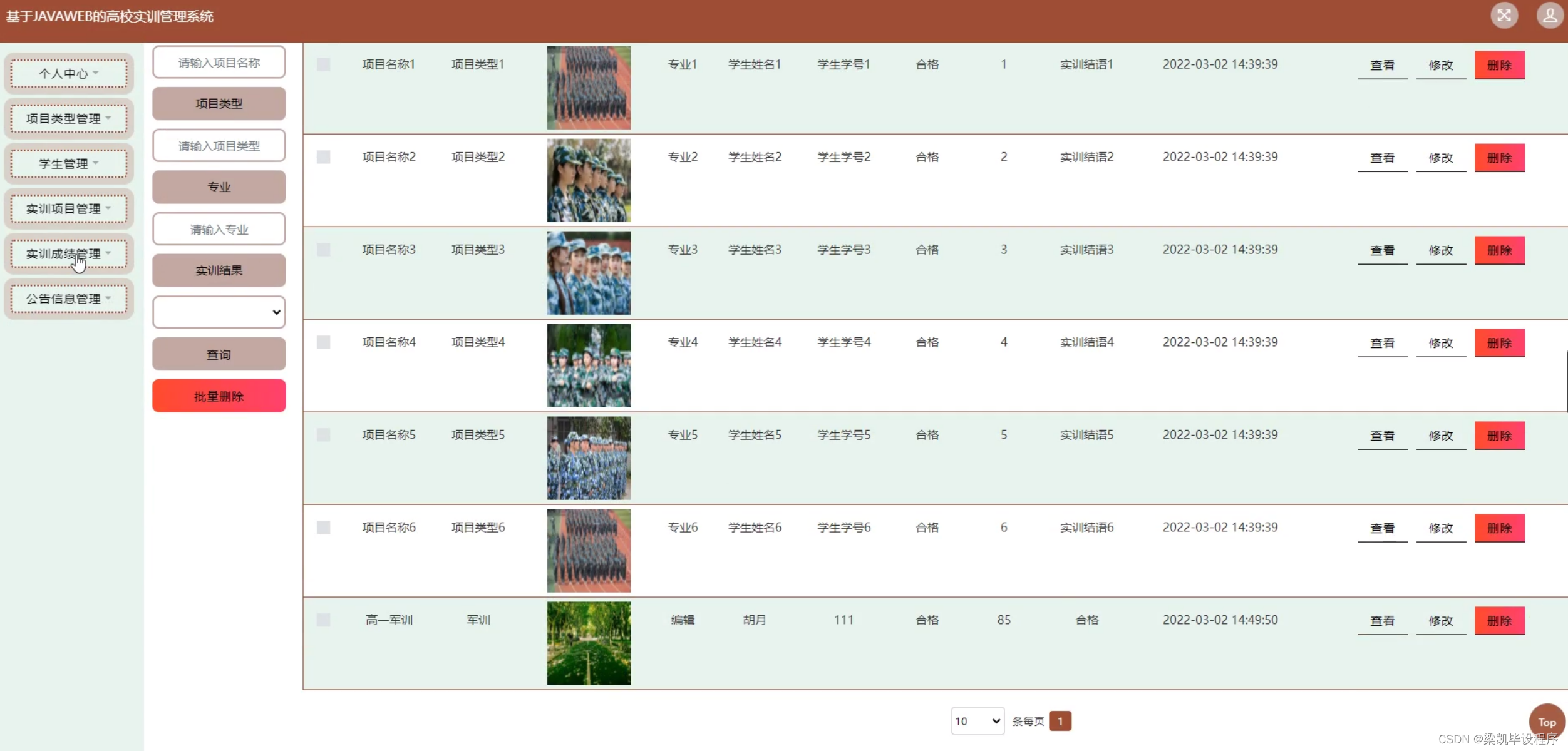Click the user profile icon in header

(x=1549, y=16)
